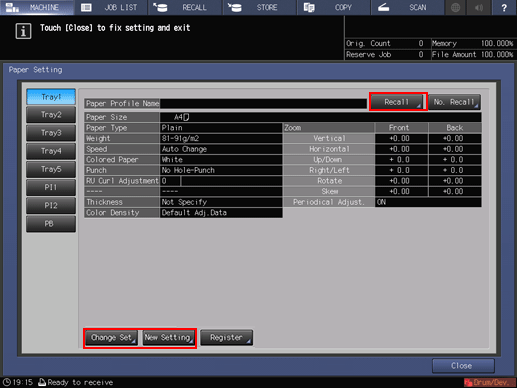Screen dimensions: 517x388
Task: Switch to the JOB LIST tab
Action: [x=111, y=8]
